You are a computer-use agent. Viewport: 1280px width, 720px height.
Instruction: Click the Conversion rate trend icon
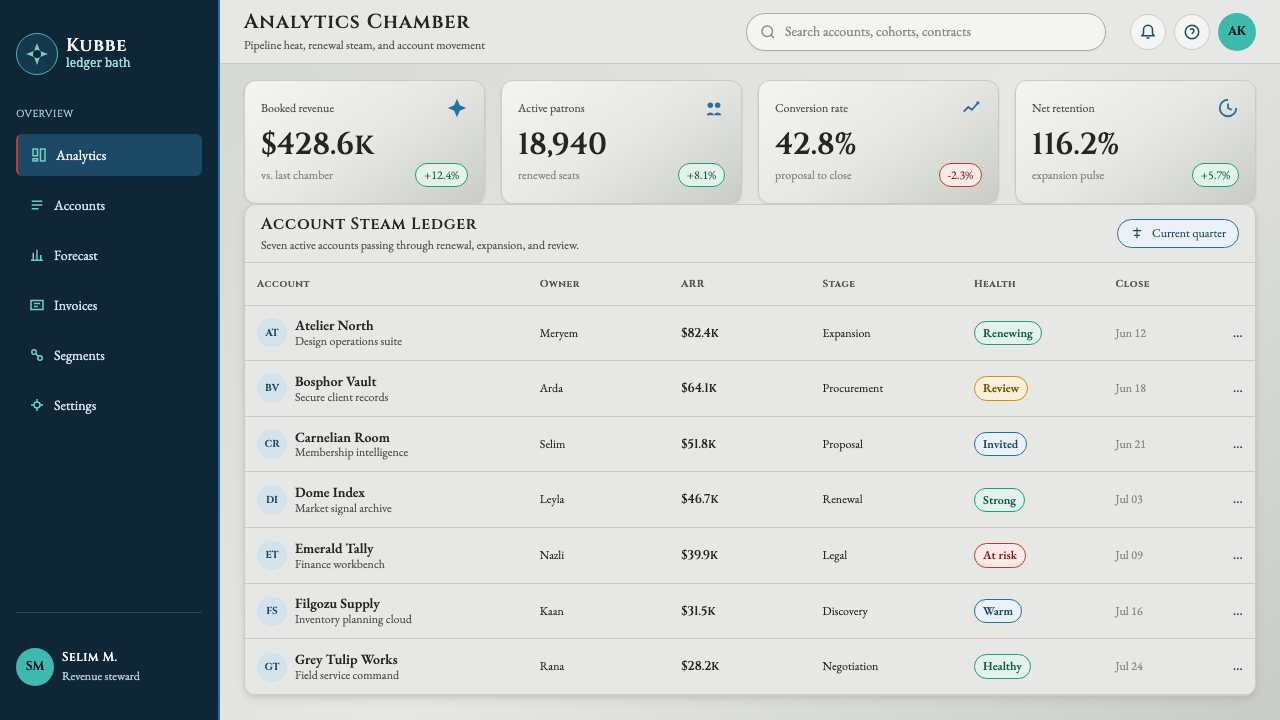tap(971, 108)
